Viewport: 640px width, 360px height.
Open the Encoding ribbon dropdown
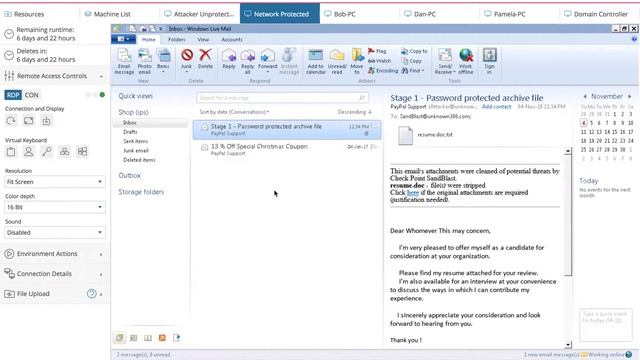pos(383,71)
